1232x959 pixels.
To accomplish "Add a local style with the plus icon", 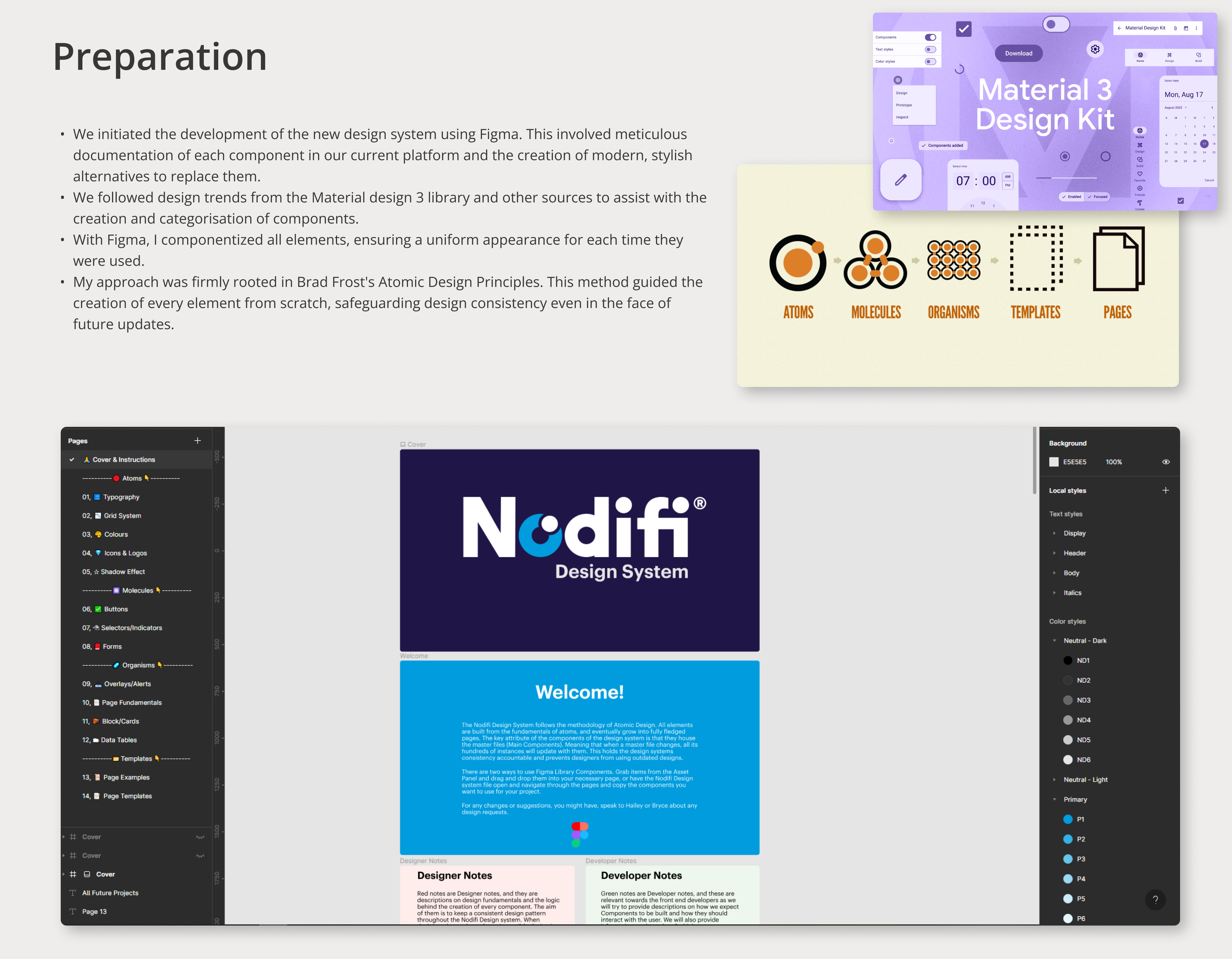I will click(1165, 490).
